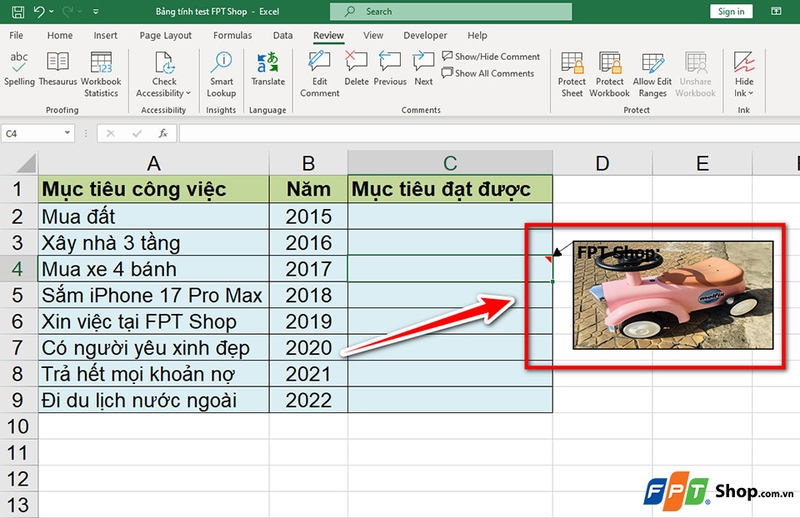
Task: Click cell "Đi du lịch nước ngoài"
Action: point(154,400)
